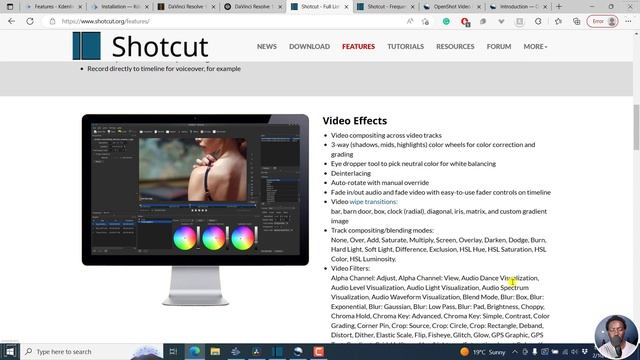
Task: Open the weather widget showing 19°C Sunny
Action: [x=482, y=351]
